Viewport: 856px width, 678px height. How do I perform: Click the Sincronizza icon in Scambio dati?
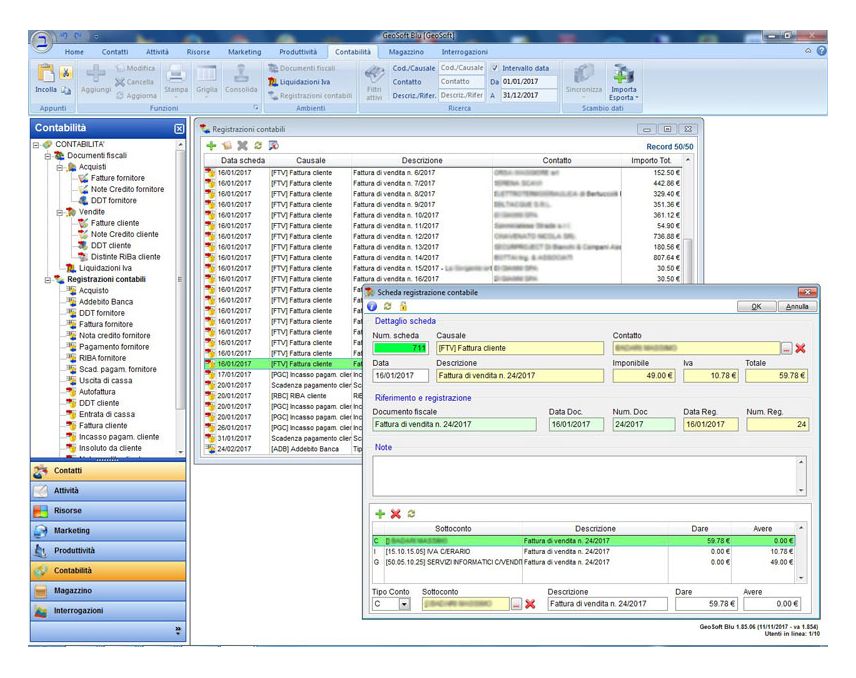584,73
